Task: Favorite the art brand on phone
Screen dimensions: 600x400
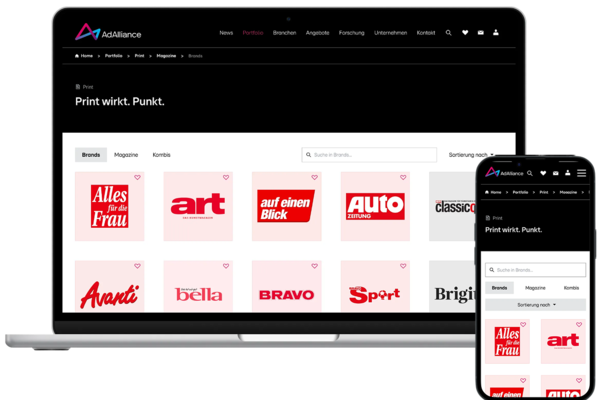Action: (x=579, y=325)
